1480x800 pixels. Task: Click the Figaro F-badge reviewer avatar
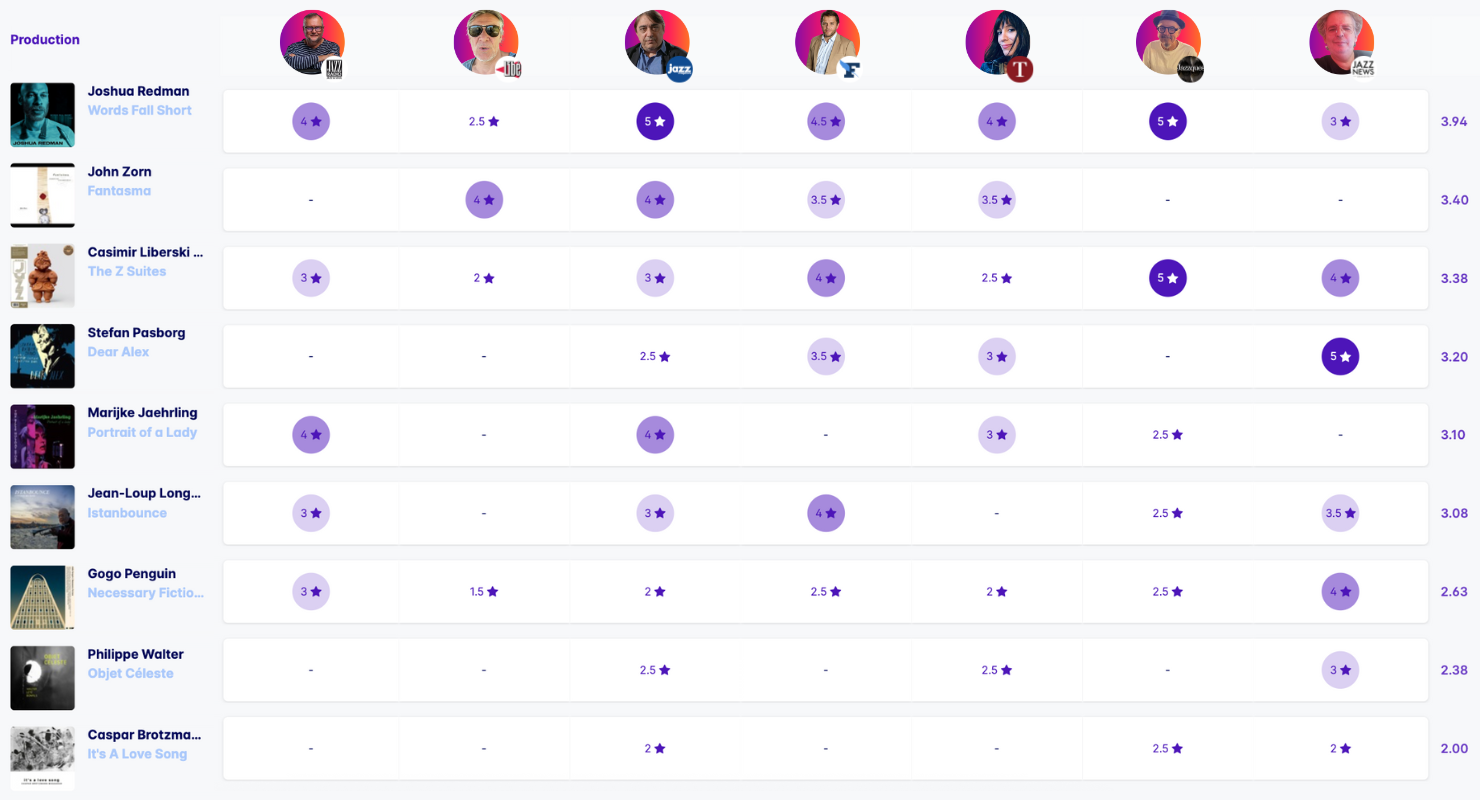[827, 43]
